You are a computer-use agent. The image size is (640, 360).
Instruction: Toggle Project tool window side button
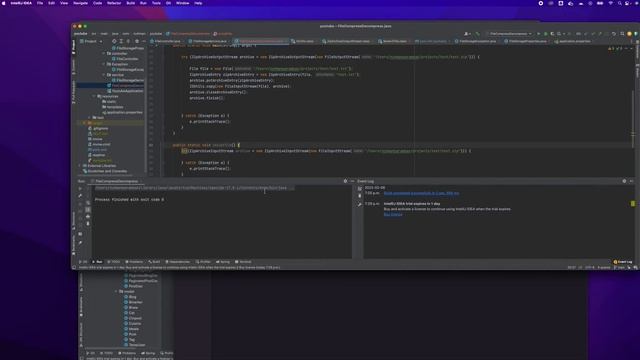click(74, 47)
